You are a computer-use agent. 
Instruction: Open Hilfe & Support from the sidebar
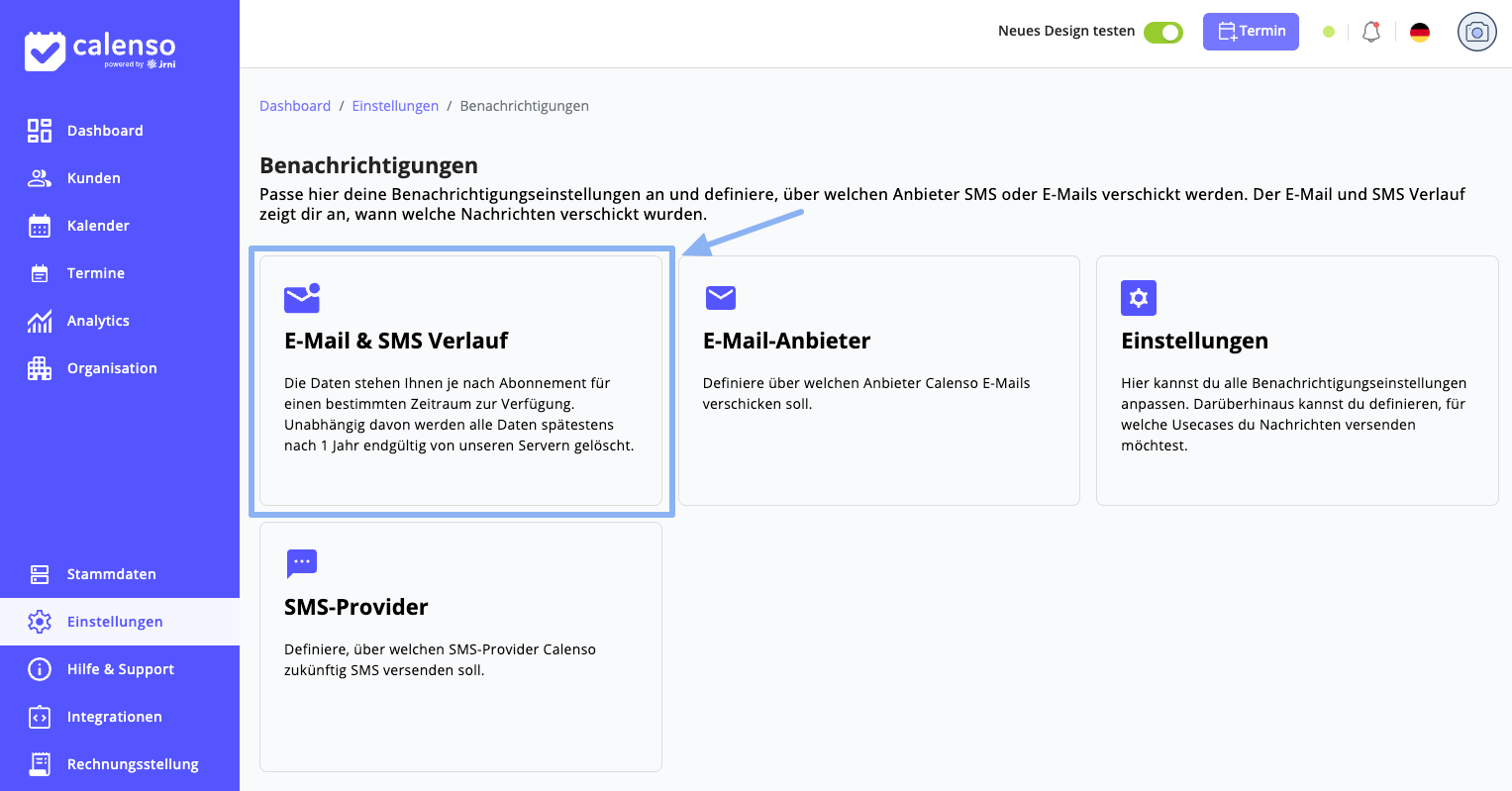121,669
